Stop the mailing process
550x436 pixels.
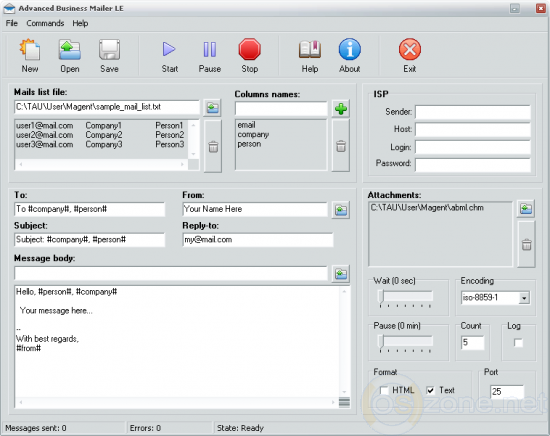tap(249, 56)
